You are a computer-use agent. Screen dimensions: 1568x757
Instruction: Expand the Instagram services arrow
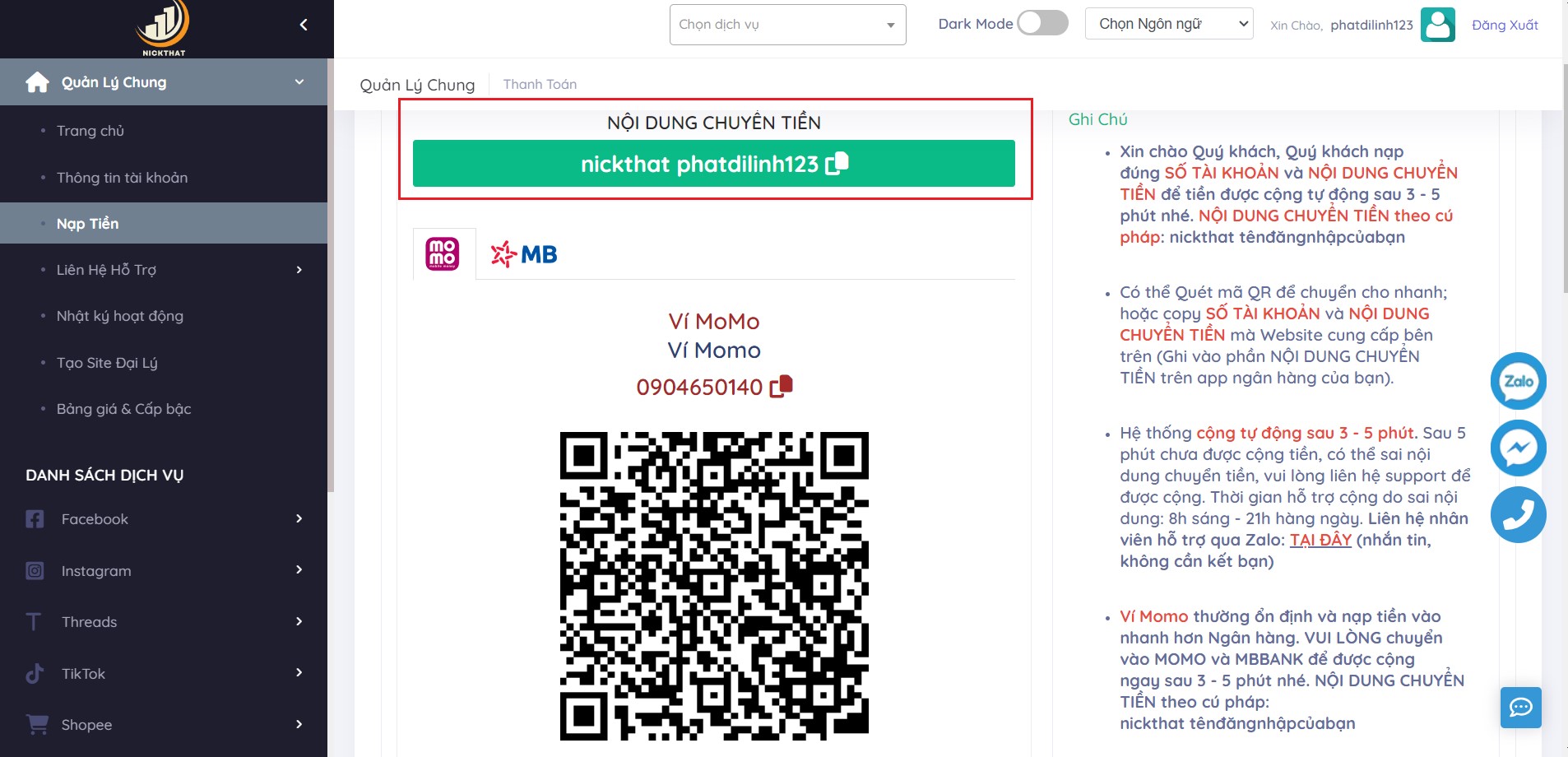click(x=299, y=570)
